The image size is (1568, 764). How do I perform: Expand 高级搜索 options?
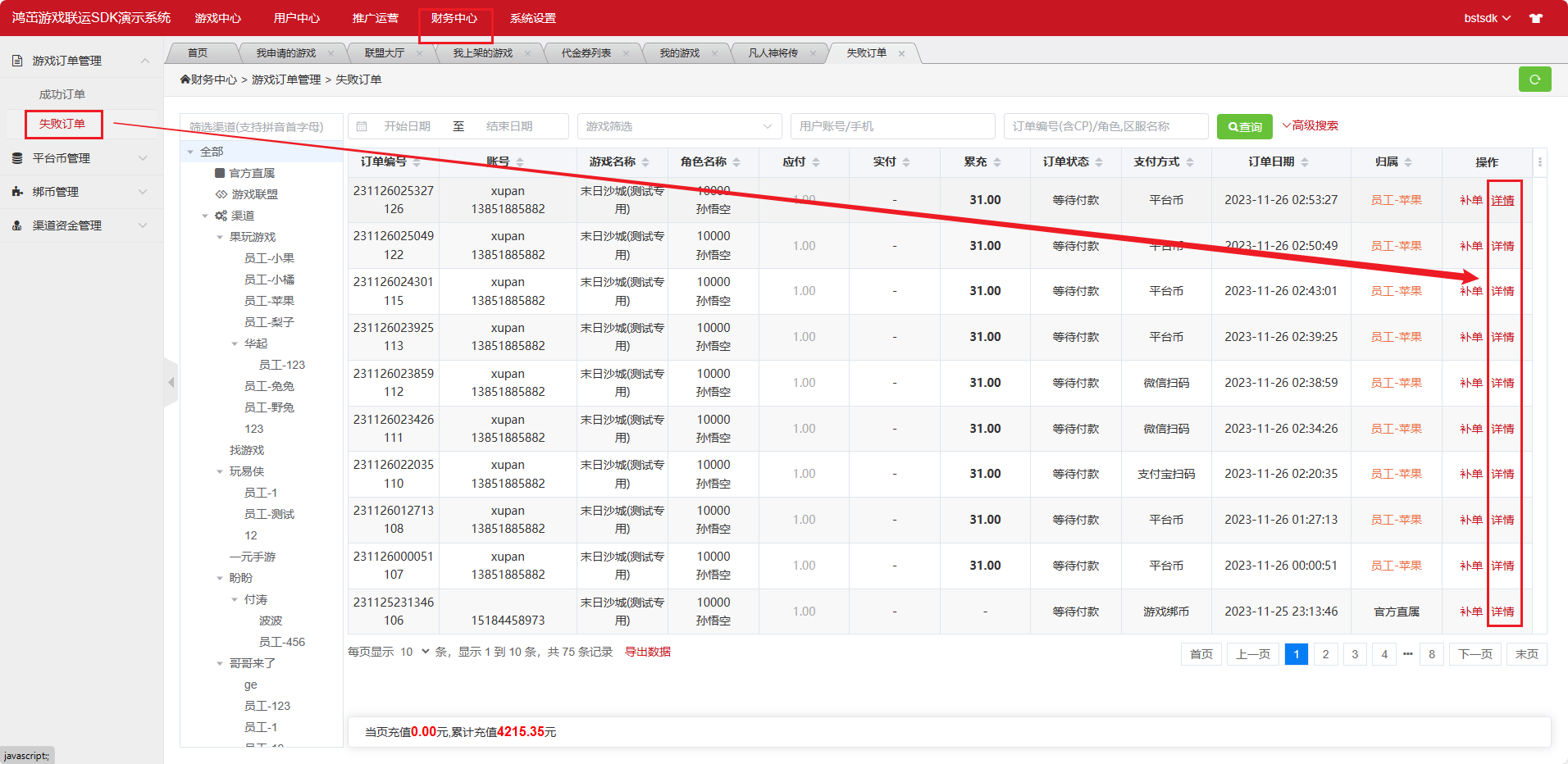pos(1310,125)
